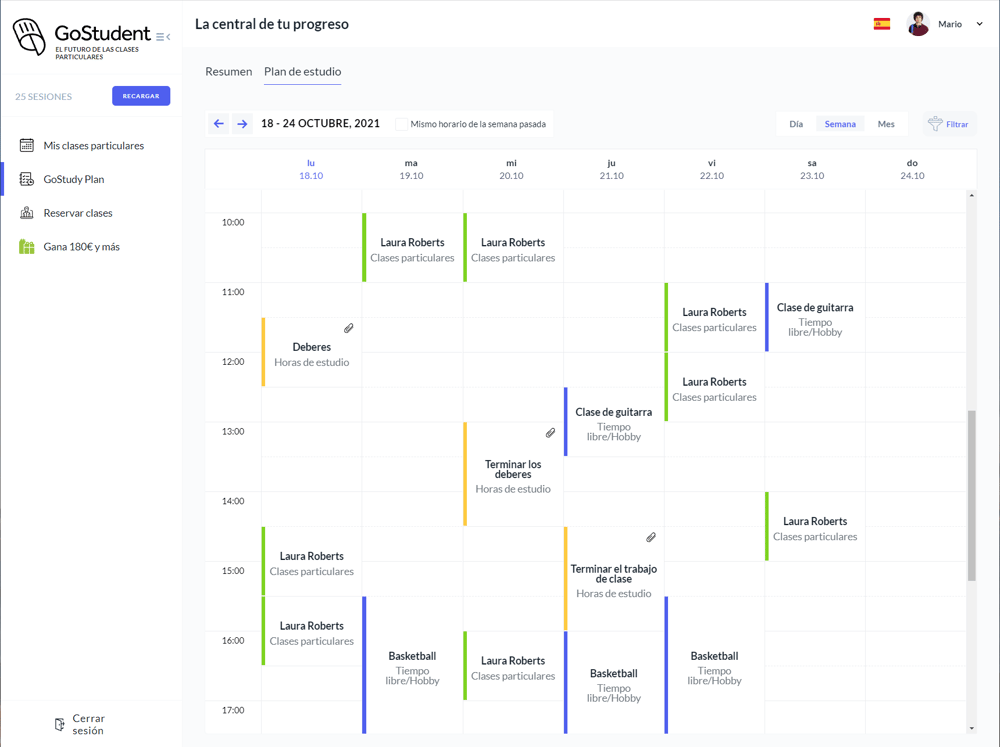The width and height of the screenshot is (1000, 747).
Task: Click the Reservar clases icon
Action: [27, 213]
